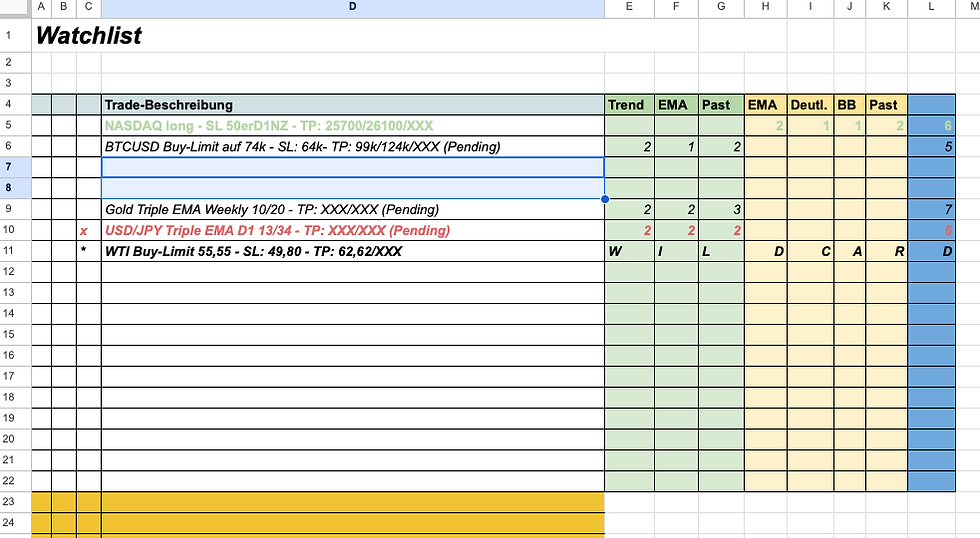Select column A header
The width and height of the screenshot is (980, 538).
(41, 6)
